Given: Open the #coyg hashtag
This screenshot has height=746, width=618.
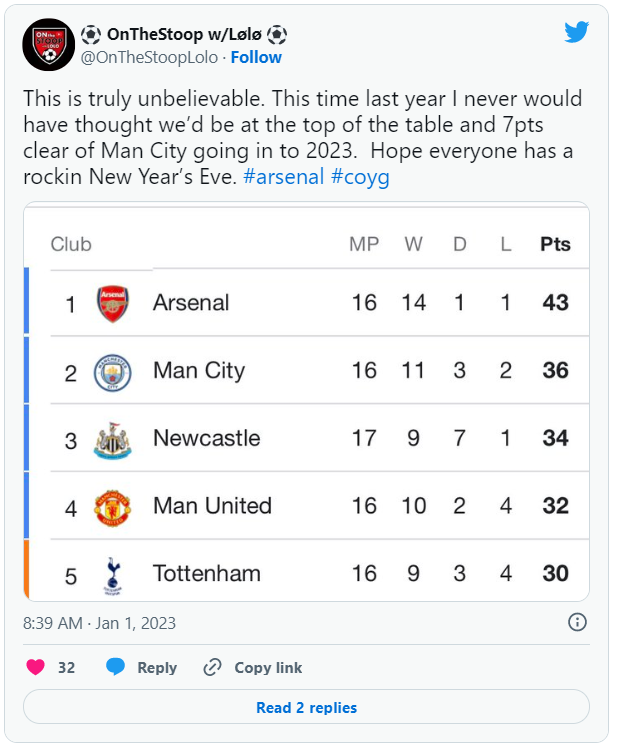Looking at the screenshot, I should tap(360, 177).
